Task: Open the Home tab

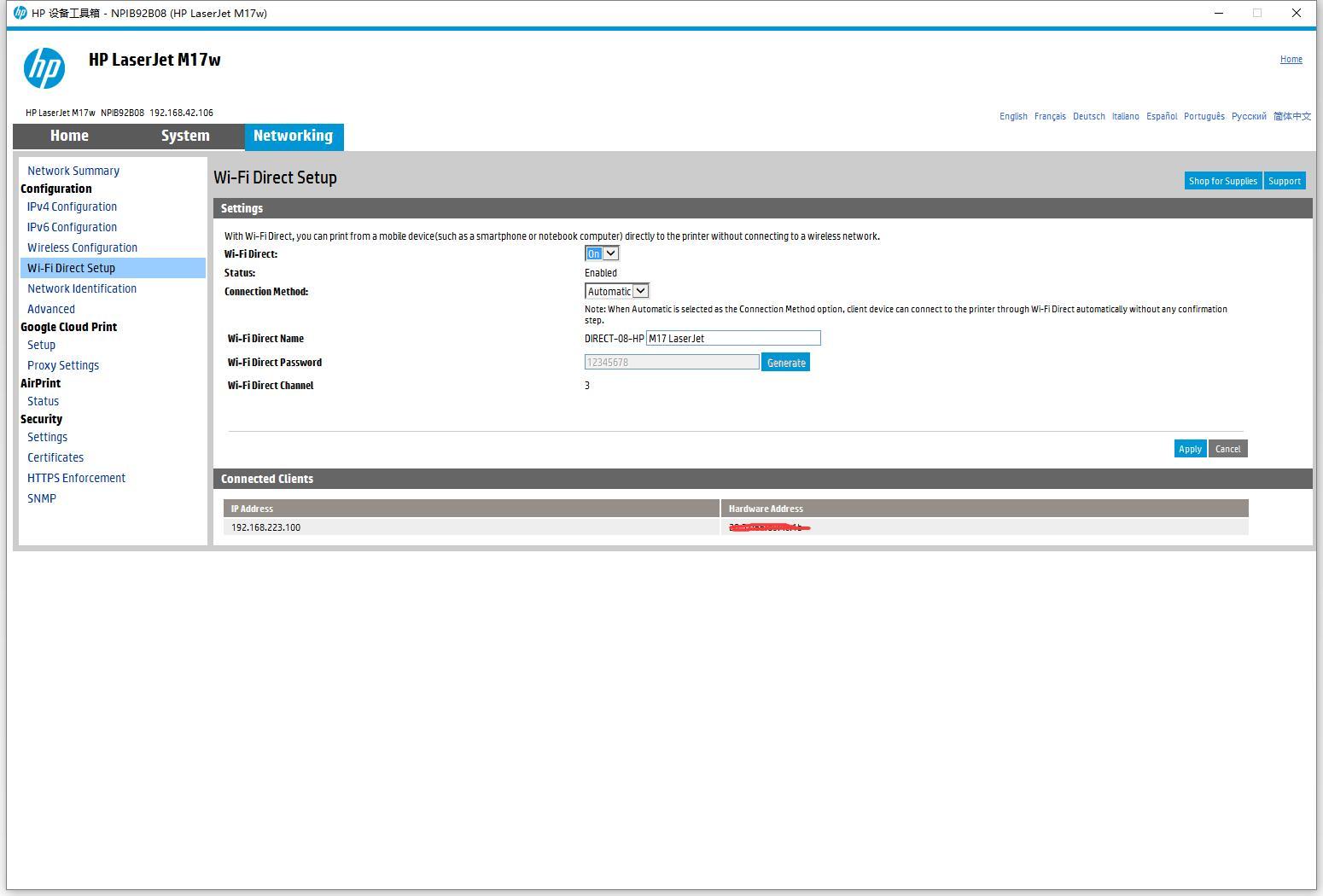Action: (69, 136)
